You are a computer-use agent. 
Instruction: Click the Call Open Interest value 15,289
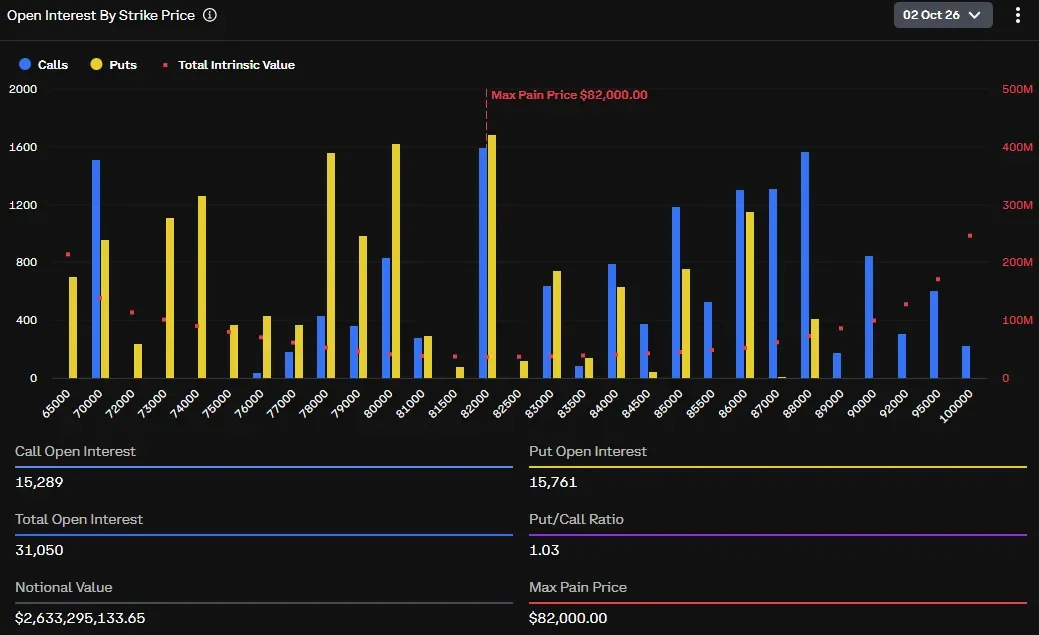point(39,482)
